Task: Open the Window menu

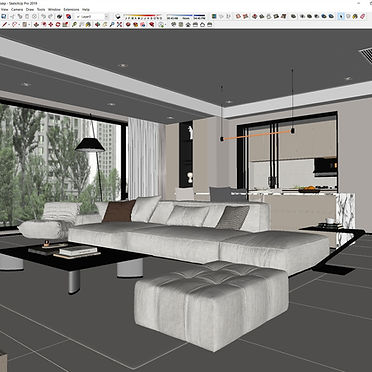Action: (x=54, y=9)
